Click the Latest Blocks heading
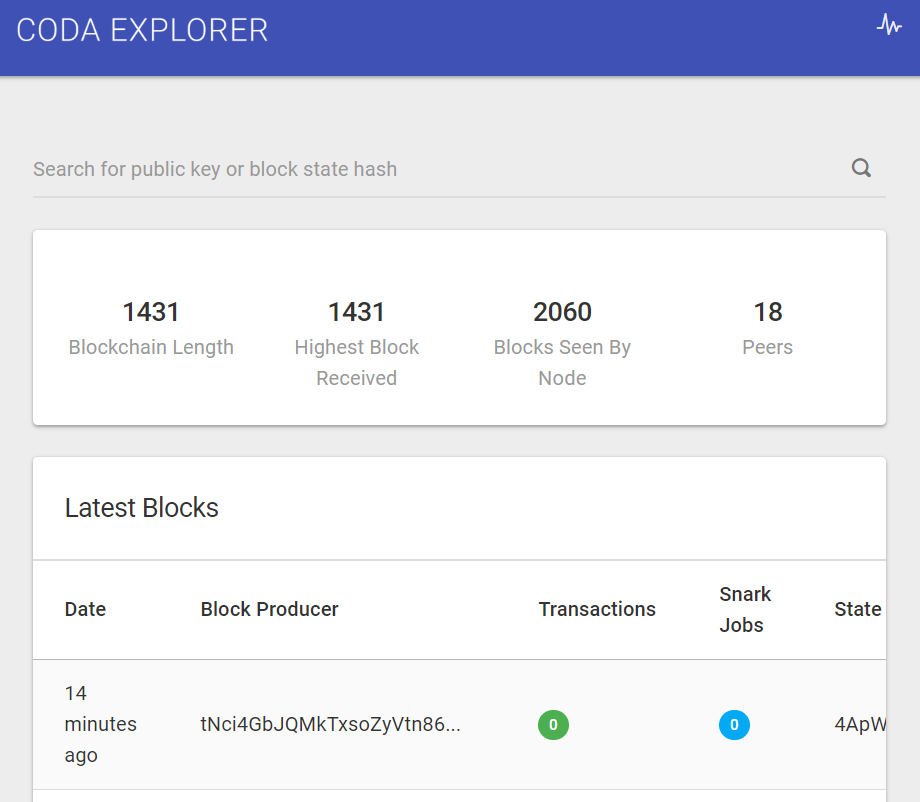The image size is (920, 802). [x=142, y=508]
